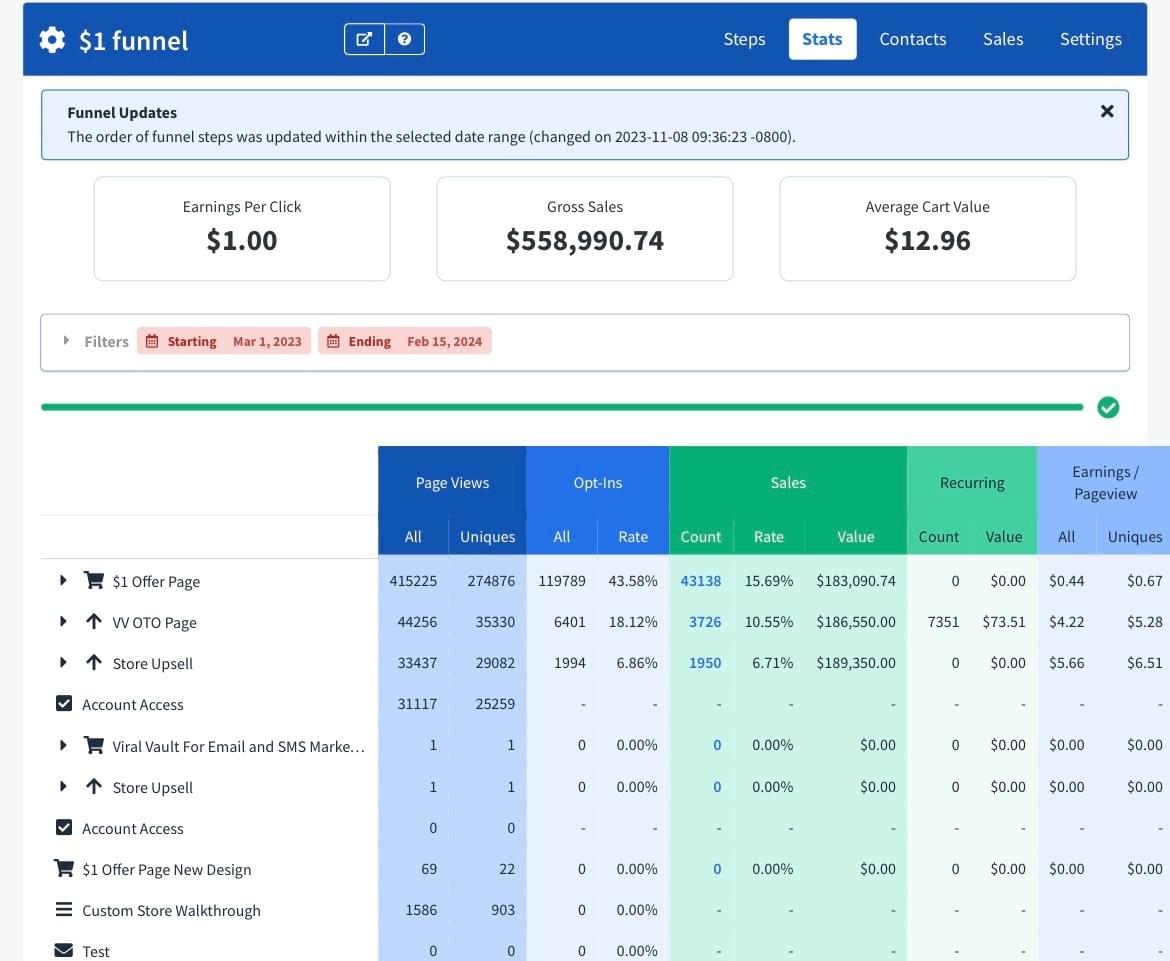Open funnel in new window icon

tap(365, 39)
